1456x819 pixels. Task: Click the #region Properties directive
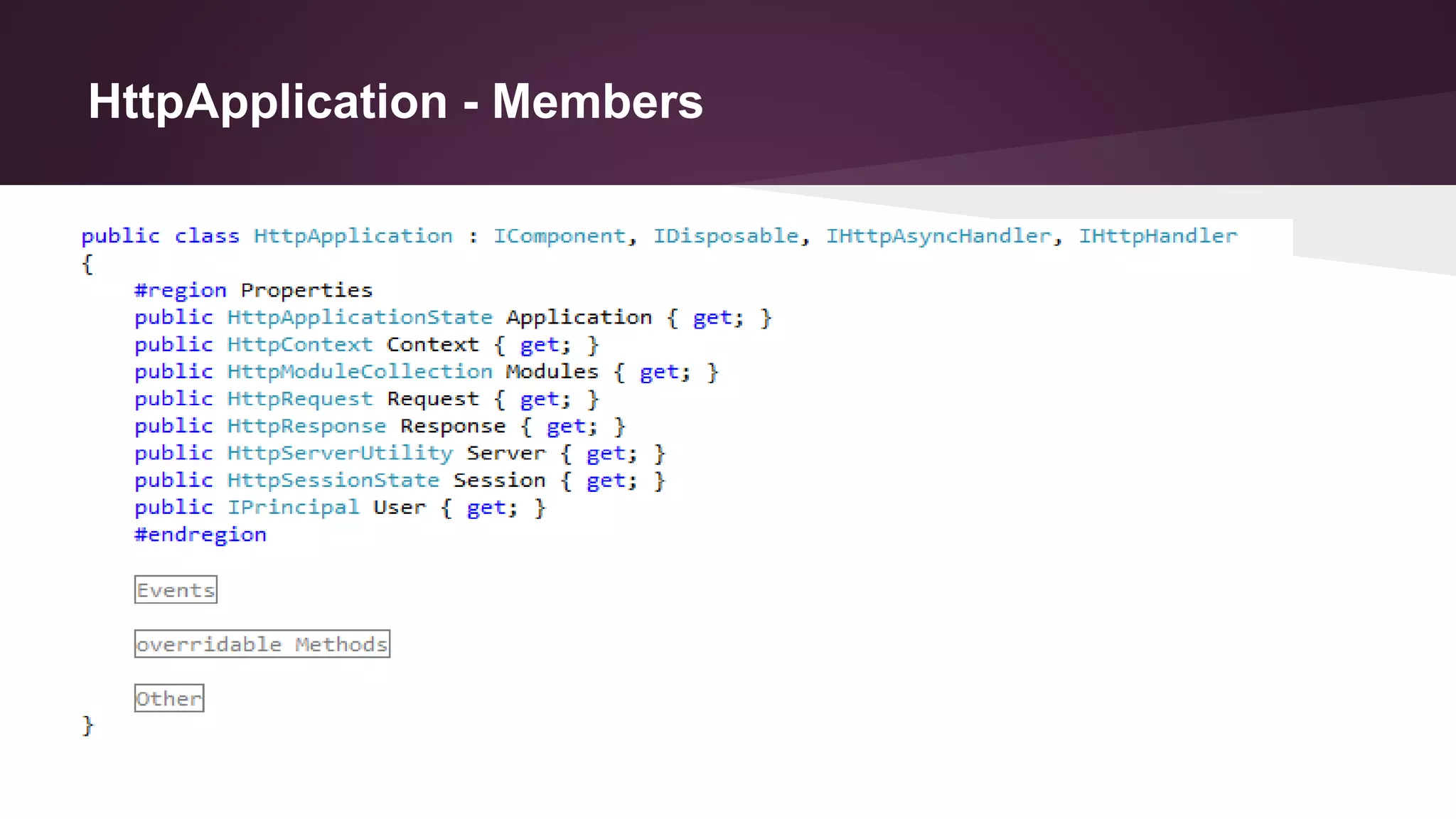pos(253,290)
